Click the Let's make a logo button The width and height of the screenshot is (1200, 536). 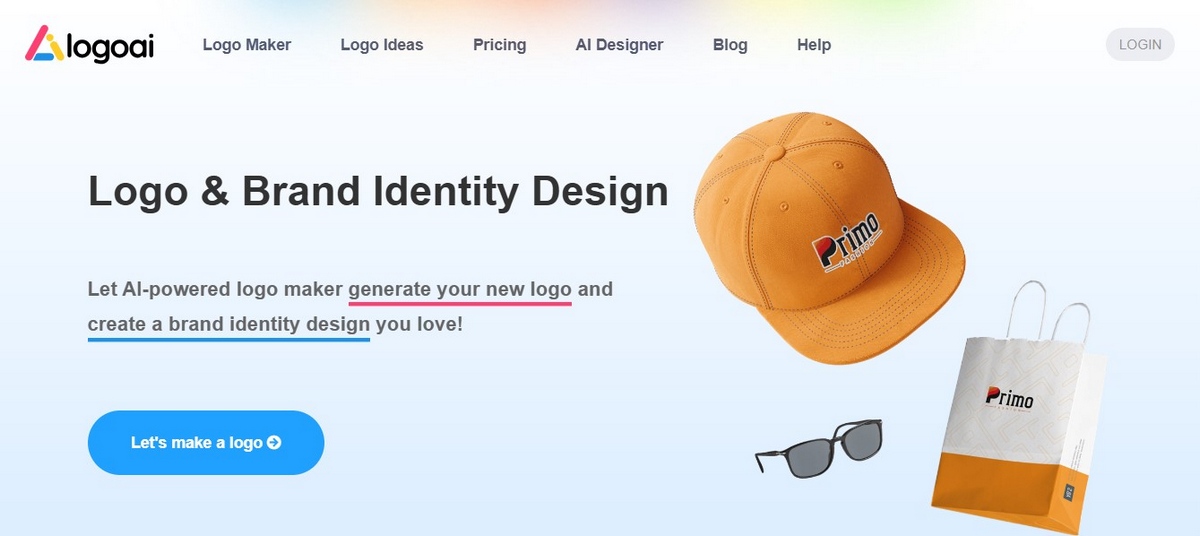(206, 442)
